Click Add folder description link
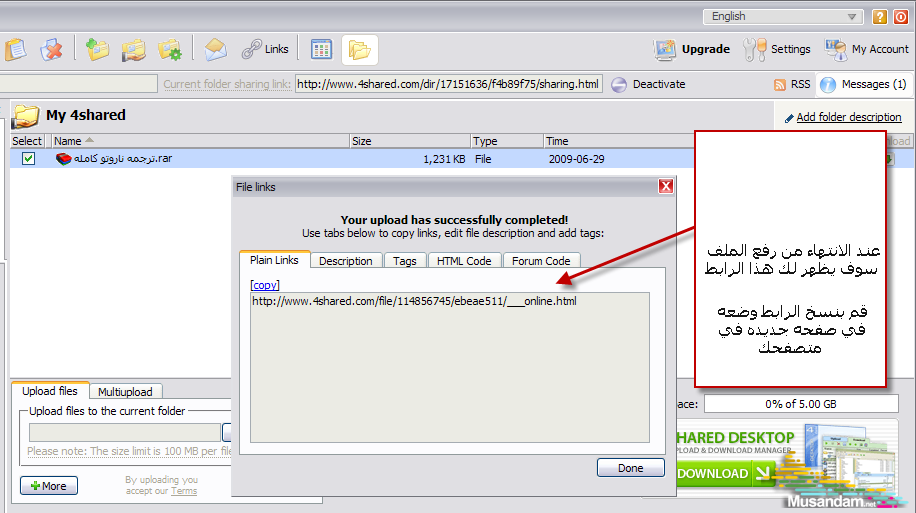 pos(848,117)
